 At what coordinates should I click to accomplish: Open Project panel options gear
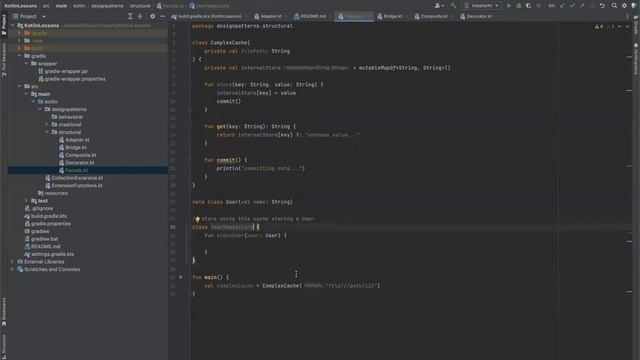pyautogui.click(x=153, y=16)
